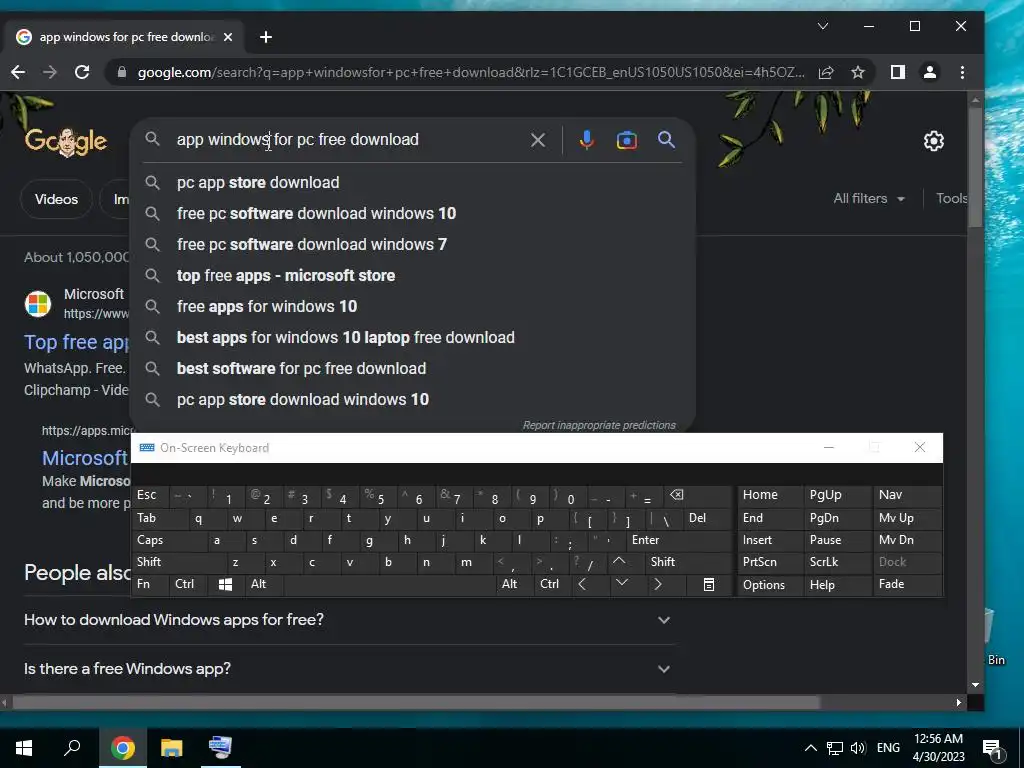Click the Videos filter chip
Viewport: 1024px width, 768px height.
click(56, 199)
